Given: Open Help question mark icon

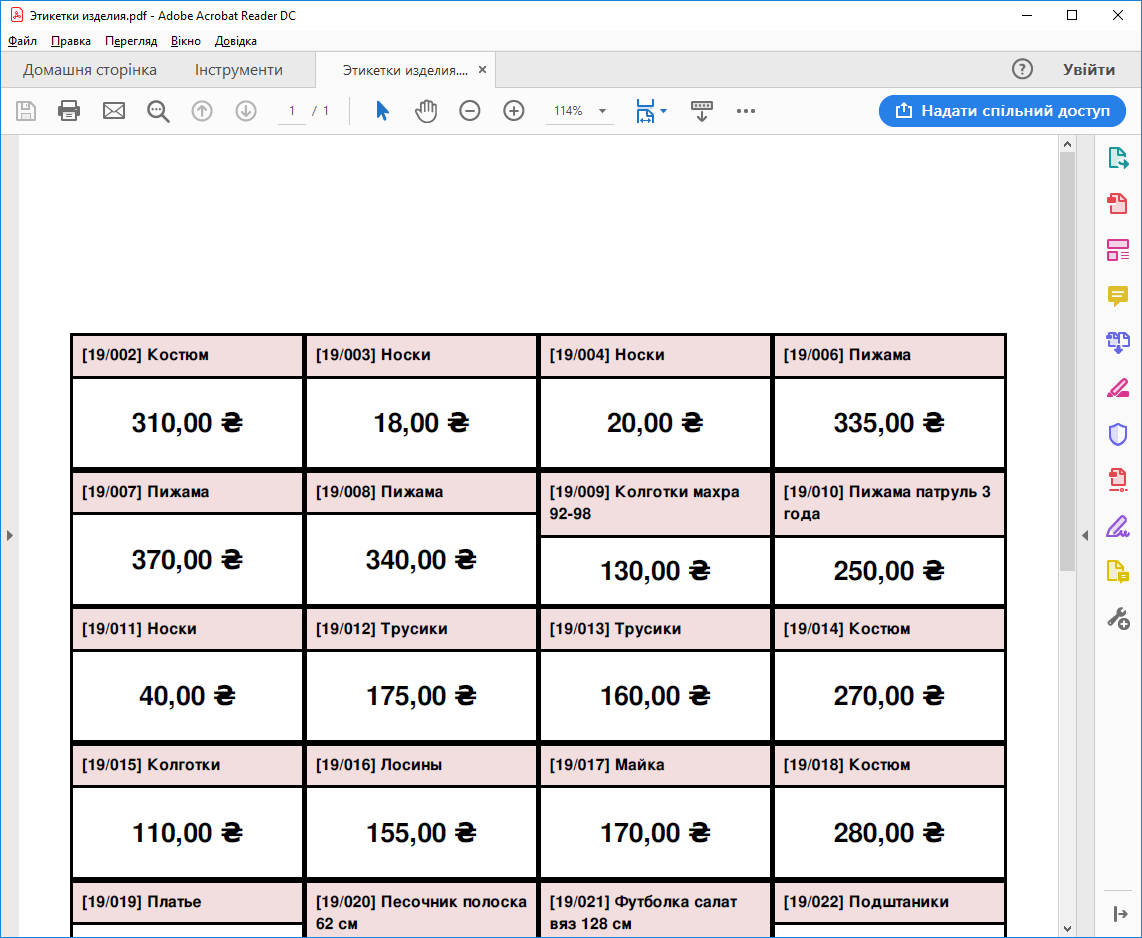Looking at the screenshot, I should [1023, 69].
